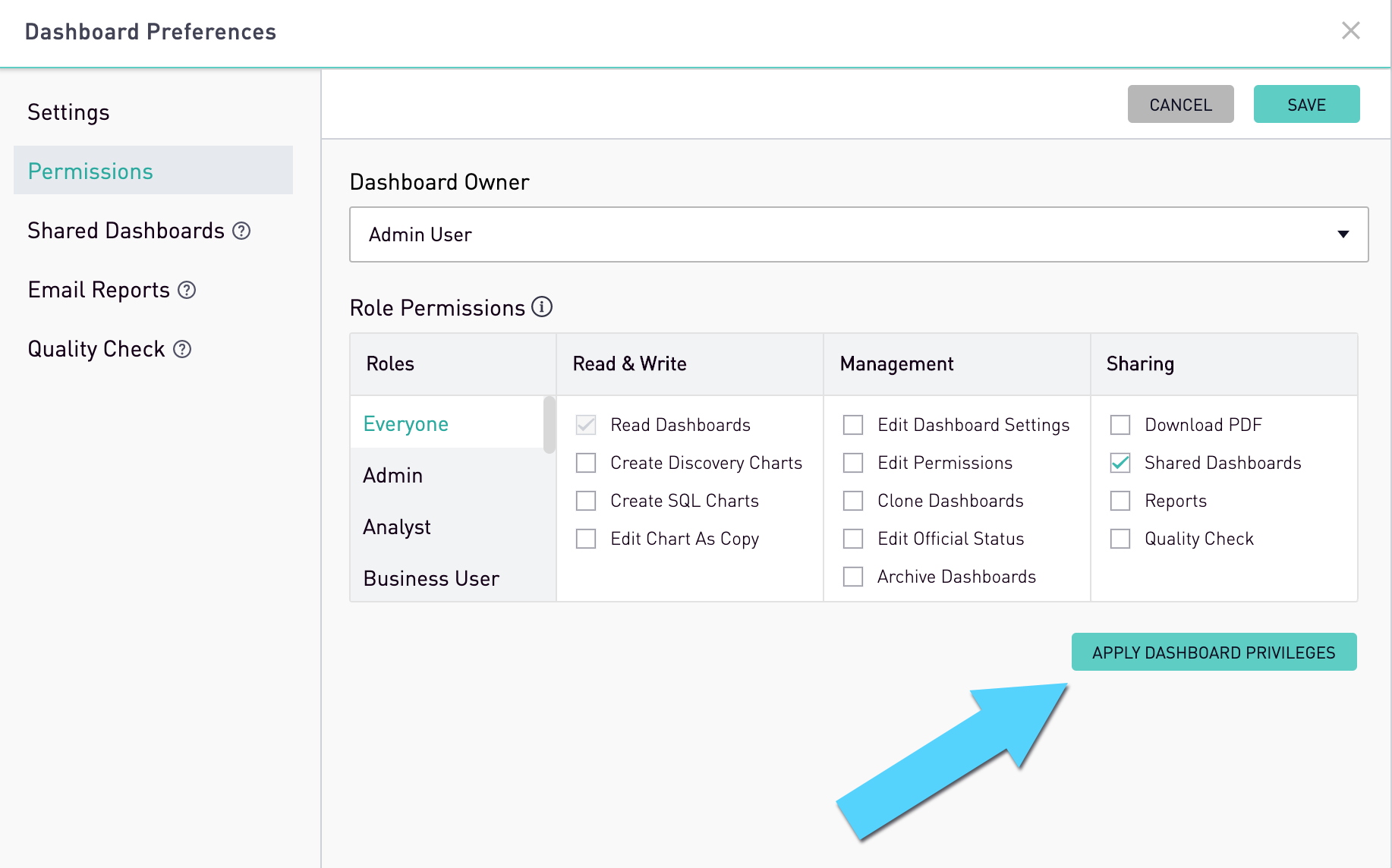This screenshot has width=1392, height=868.
Task: Show Role Permissions info icon
Action: click(542, 307)
